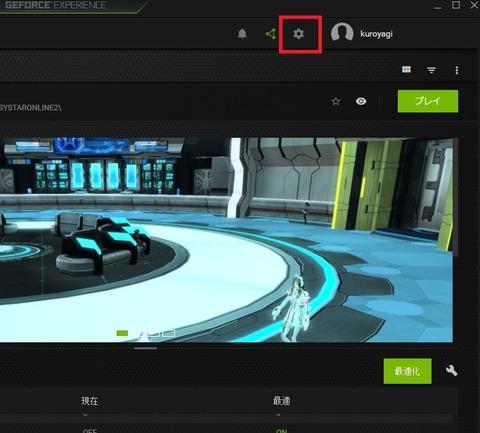This screenshot has height=433, width=480.
Task: Toggle game visibility eye icon
Action: pos(361,101)
